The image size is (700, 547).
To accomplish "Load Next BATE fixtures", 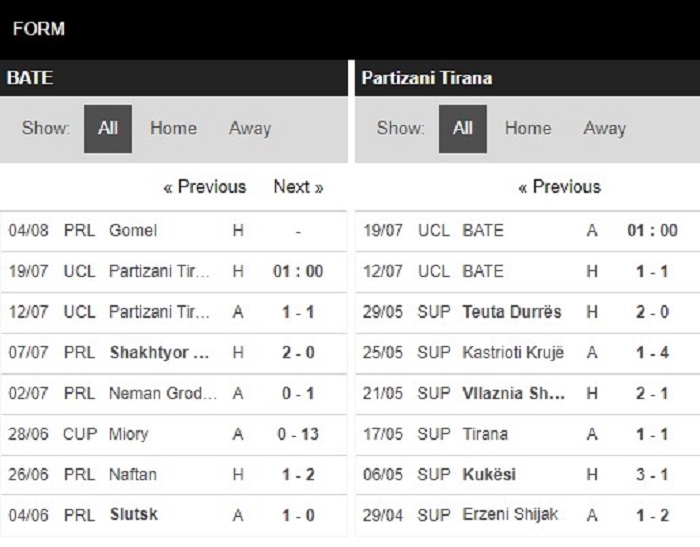I will tap(298, 187).
